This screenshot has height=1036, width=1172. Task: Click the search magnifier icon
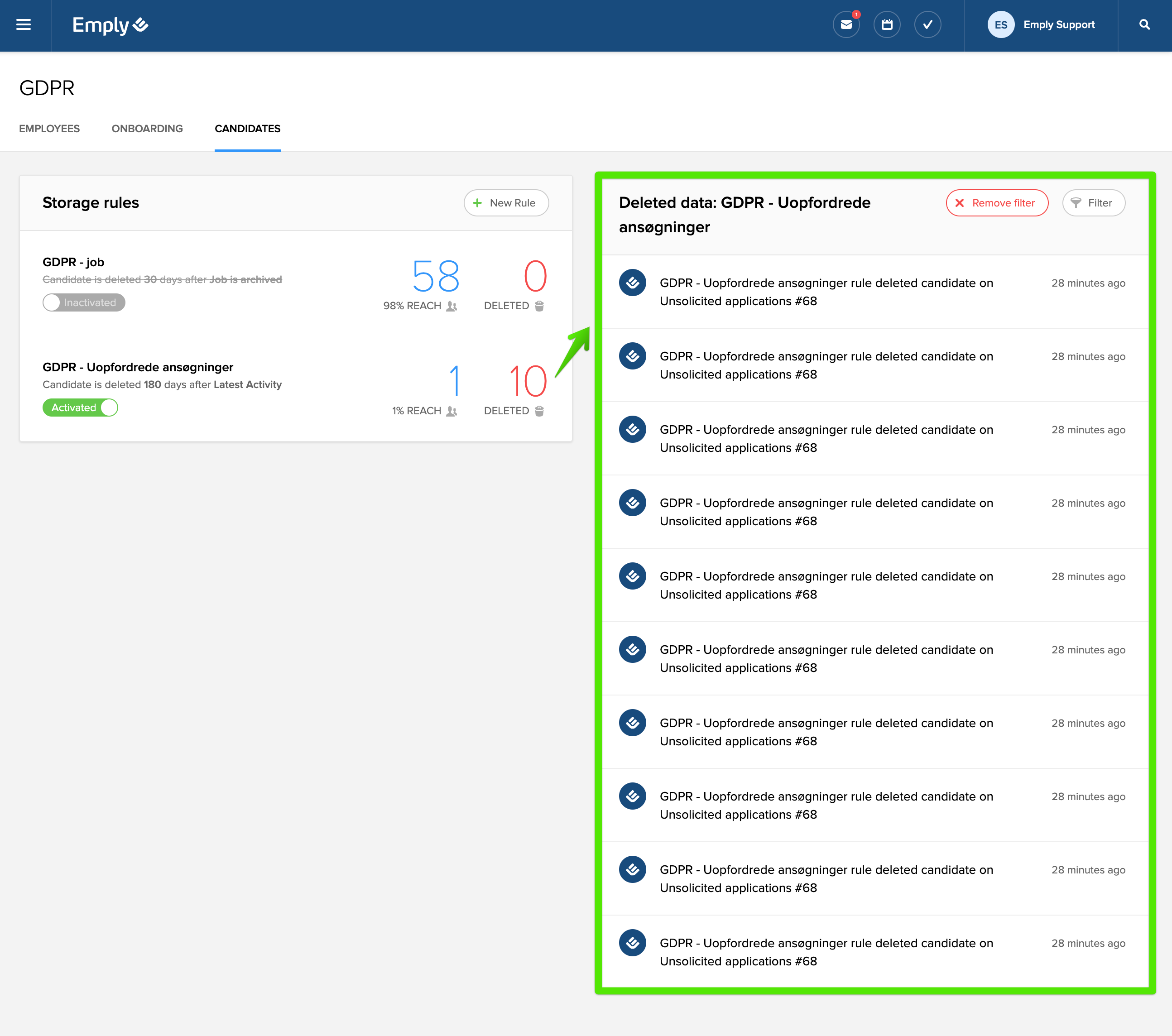1144,24
